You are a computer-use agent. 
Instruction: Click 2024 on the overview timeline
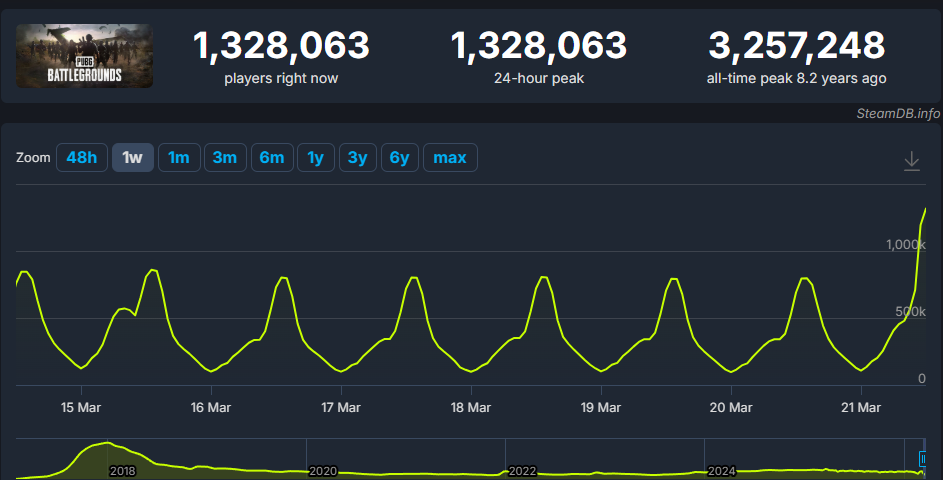click(722, 470)
